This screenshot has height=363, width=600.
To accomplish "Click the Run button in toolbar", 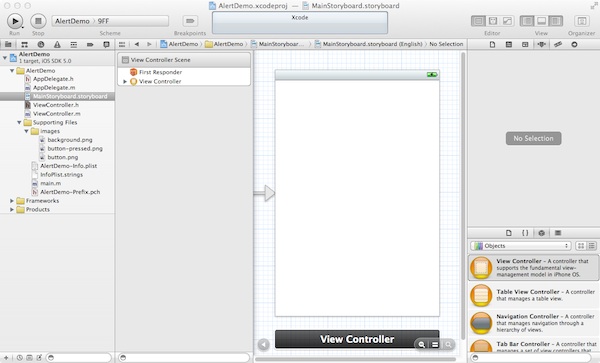I will point(15,21).
